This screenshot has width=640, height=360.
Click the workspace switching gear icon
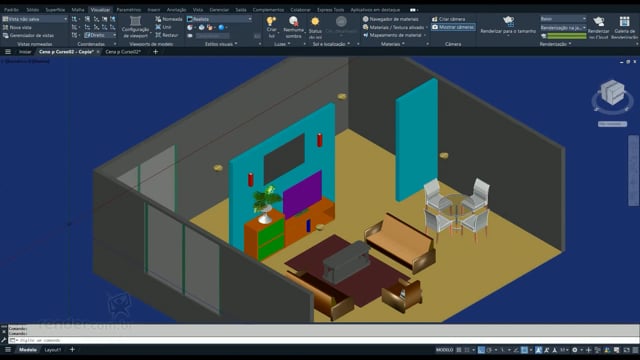pos(575,350)
